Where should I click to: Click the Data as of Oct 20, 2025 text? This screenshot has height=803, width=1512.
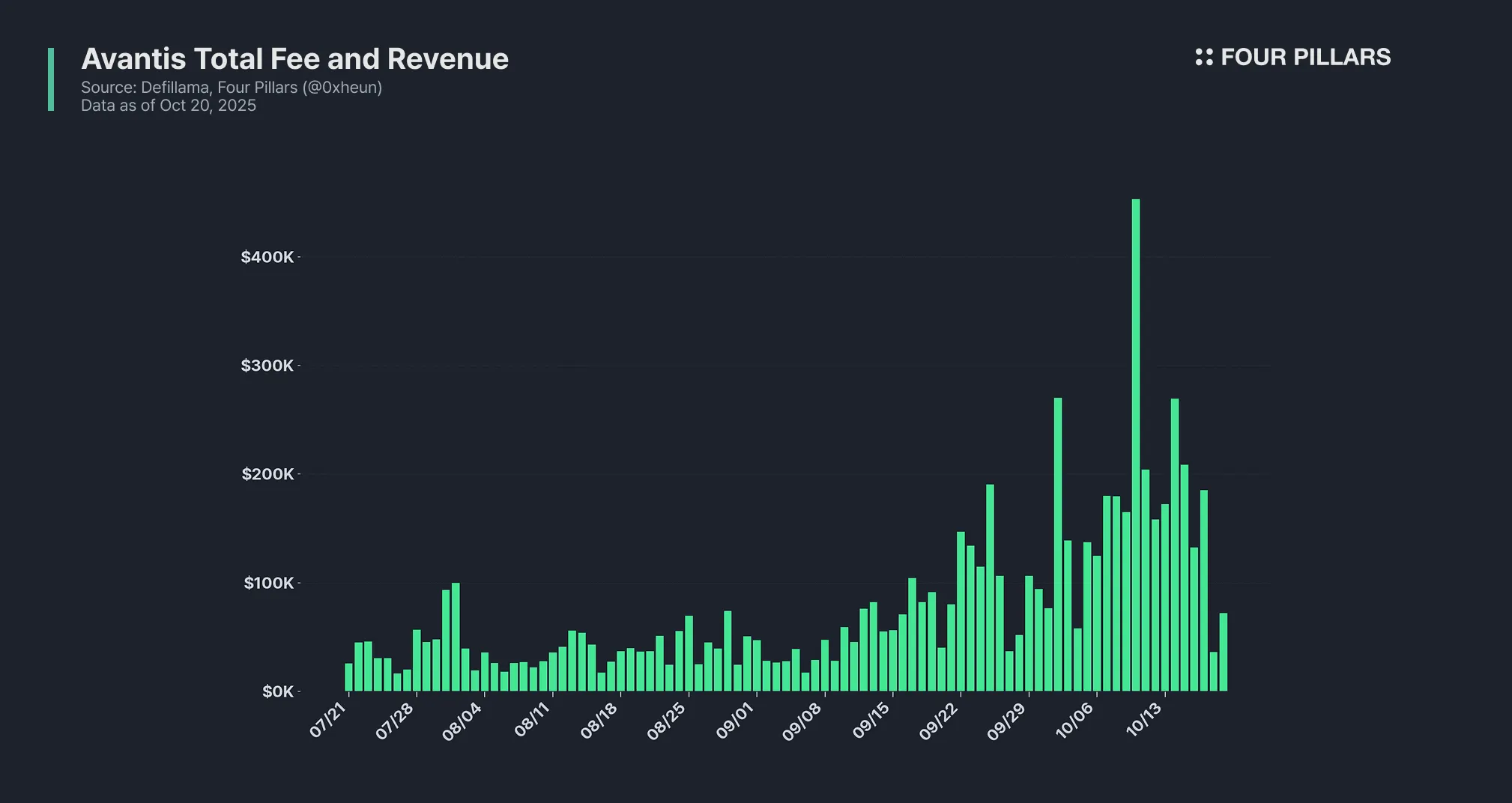coord(169,106)
